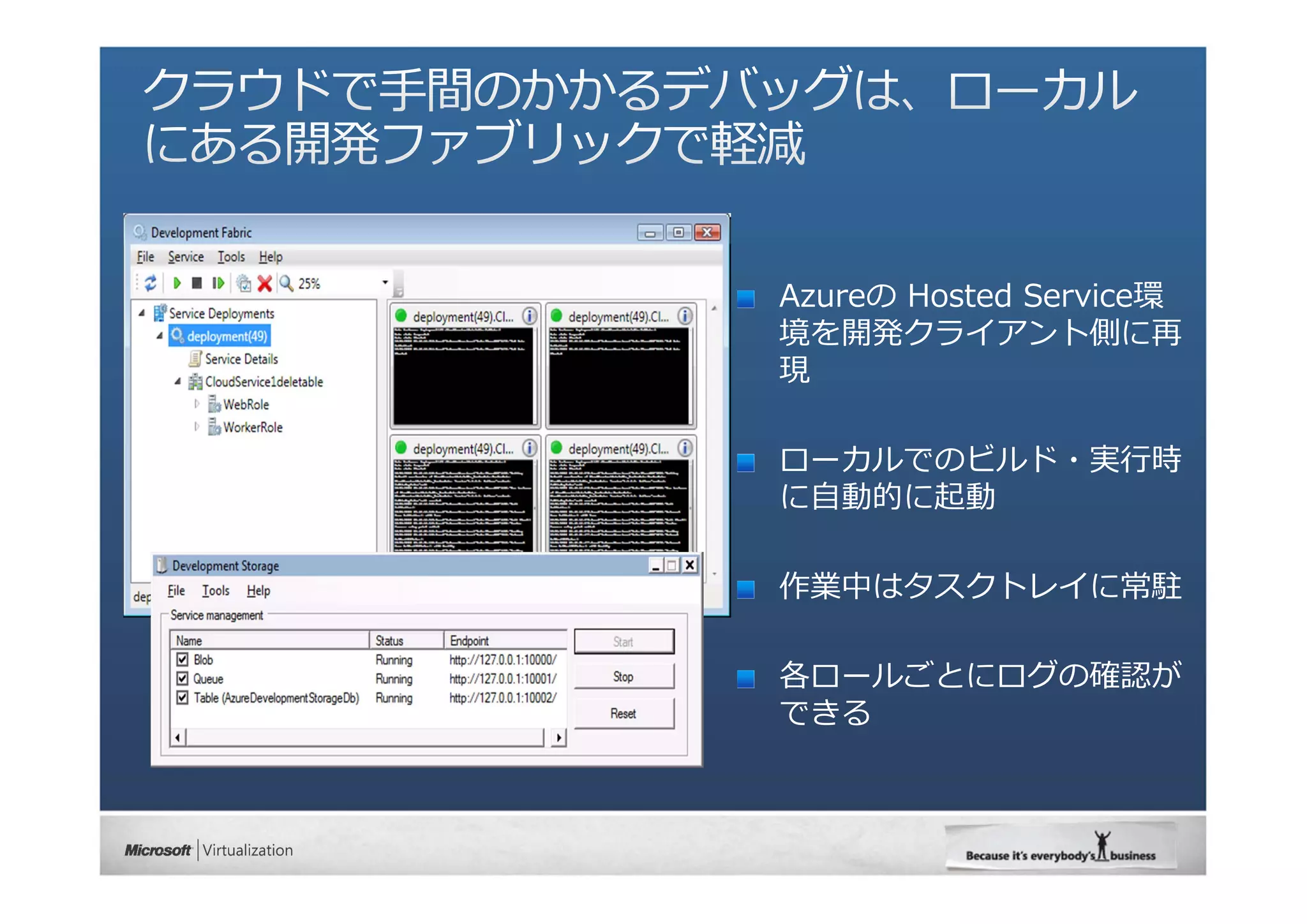Click the suspend/step green toolbar icon
Viewport: 1307px width, 924px height.
[218, 283]
